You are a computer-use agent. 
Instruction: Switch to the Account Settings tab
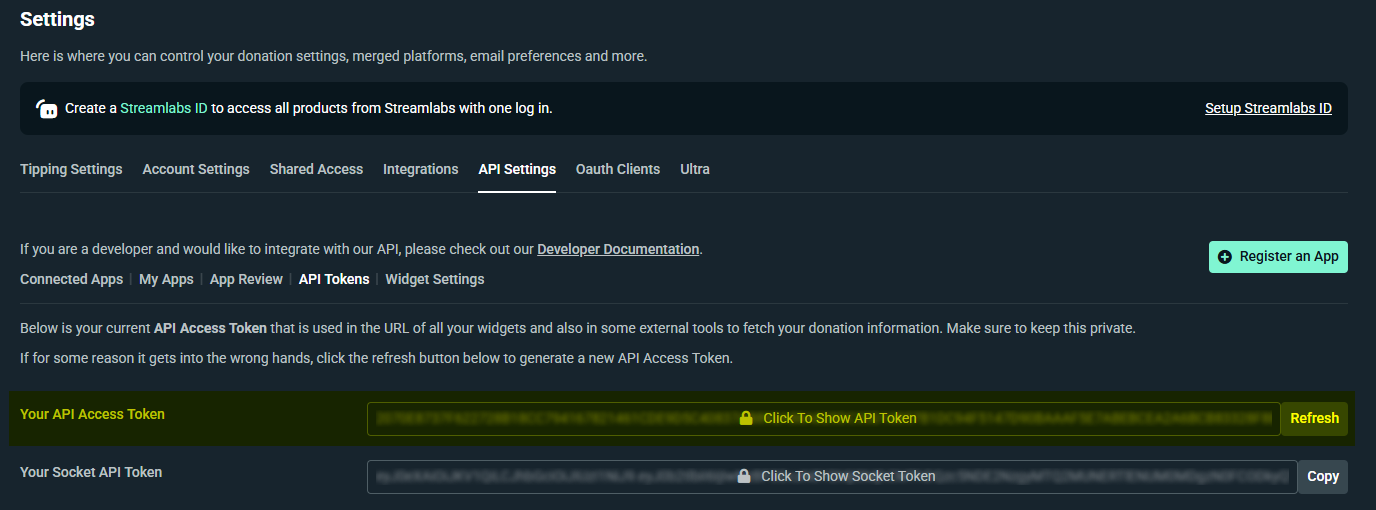(x=196, y=170)
